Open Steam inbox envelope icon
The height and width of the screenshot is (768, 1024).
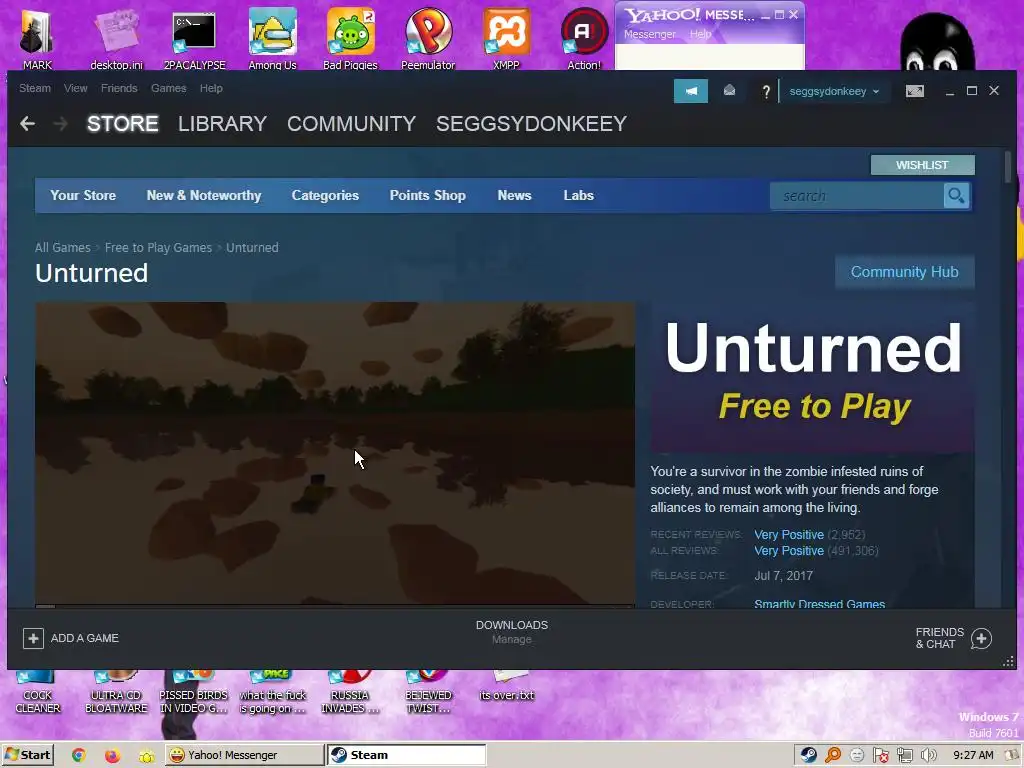coord(729,91)
